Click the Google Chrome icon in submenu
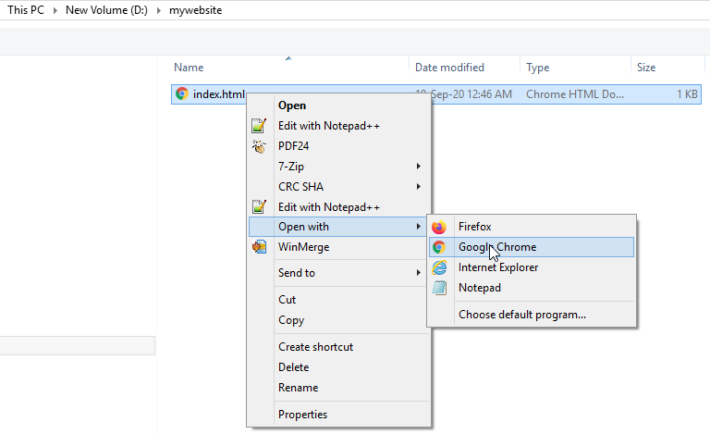The image size is (710, 434). coord(439,247)
